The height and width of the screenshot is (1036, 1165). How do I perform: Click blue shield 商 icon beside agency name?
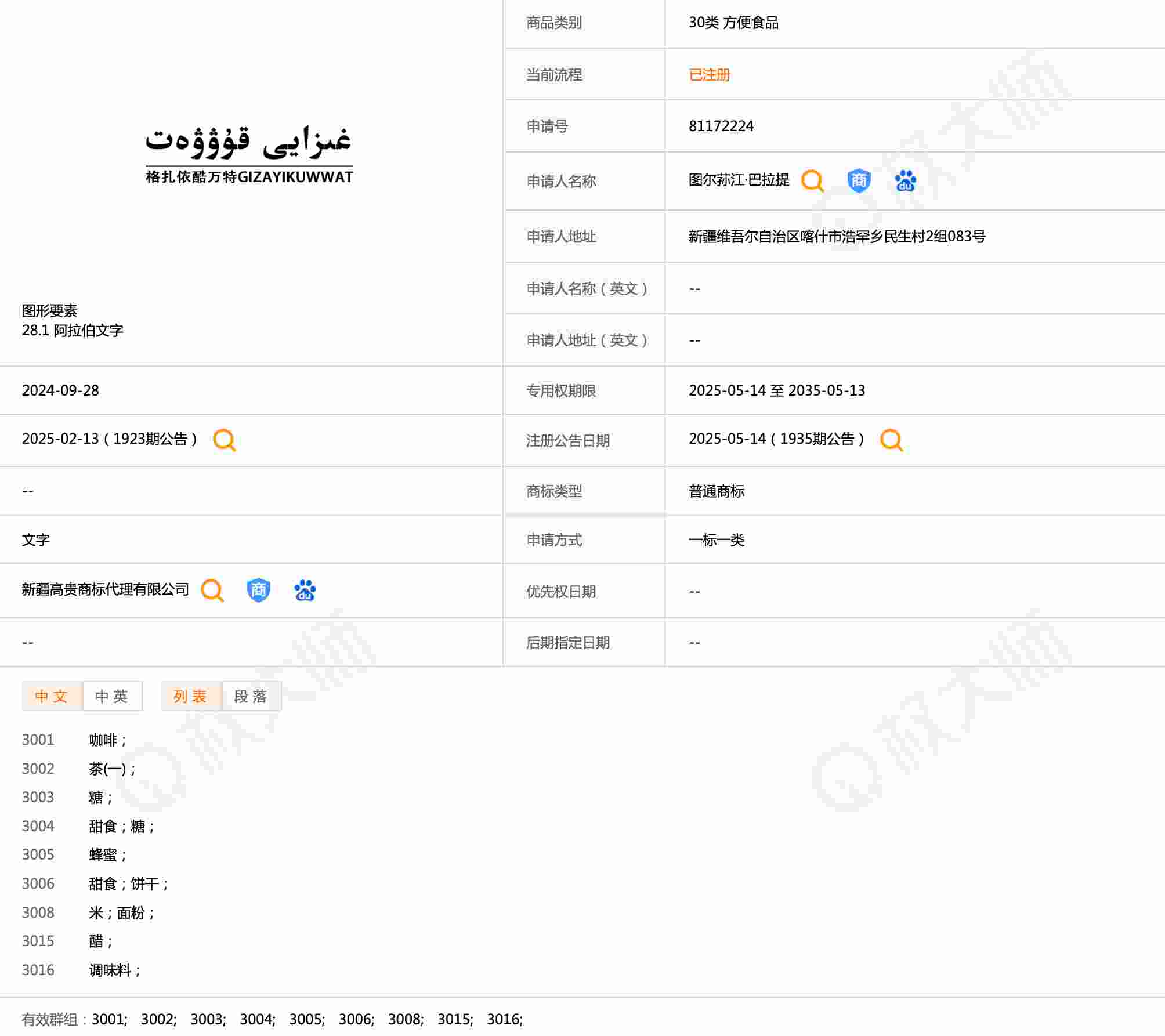click(x=258, y=591)
